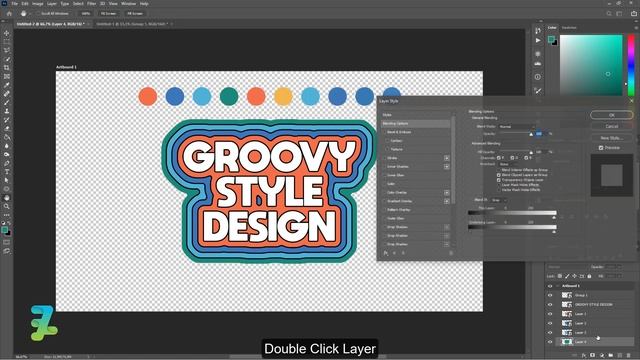The height and width of the screenshot is (360, 640).
Task: Open the Hand tool preset dropdown arrow
Action: click(30, 13)
